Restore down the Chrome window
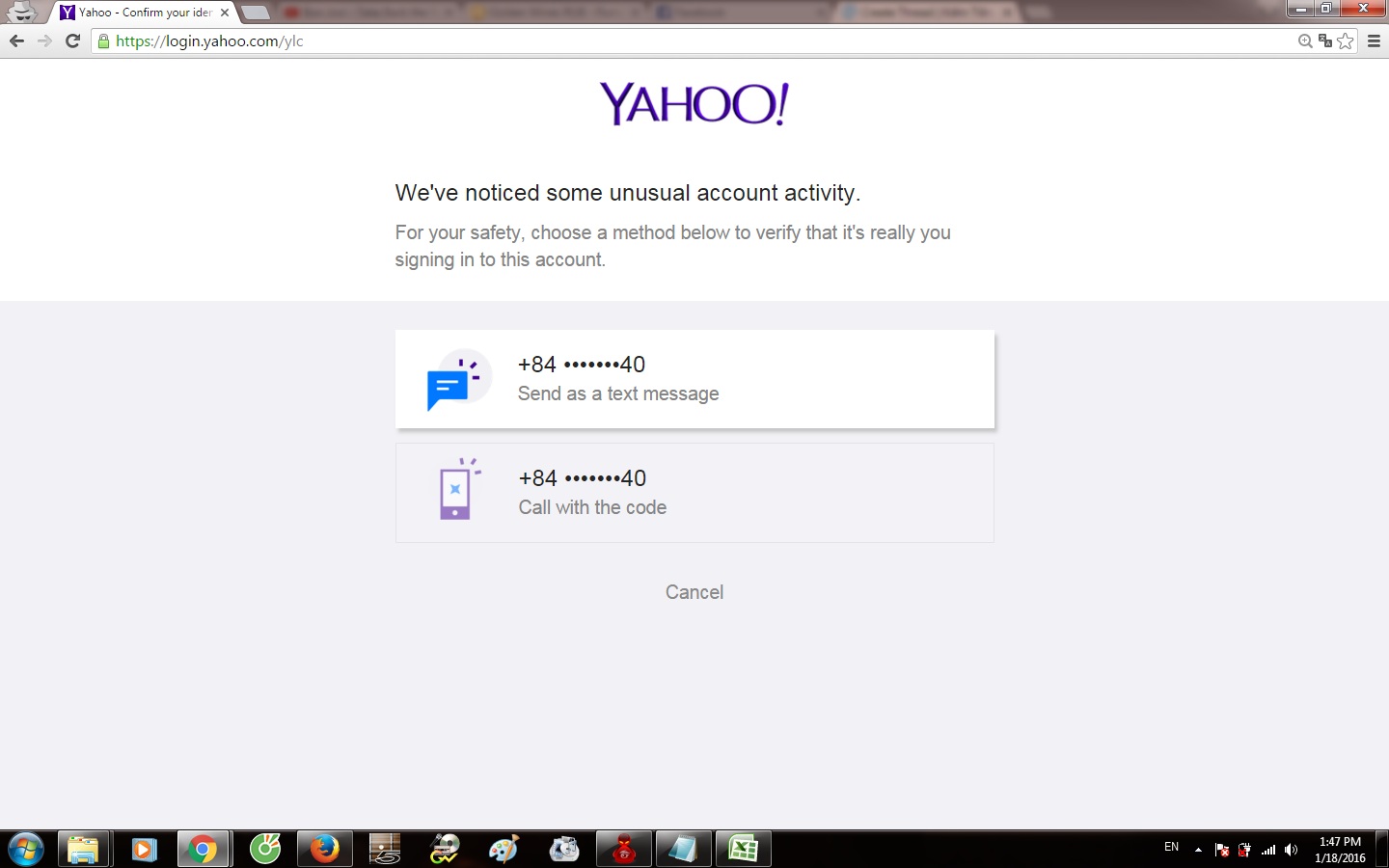Viewport: 1389px width, 868px height. (x=1326, y=9)
